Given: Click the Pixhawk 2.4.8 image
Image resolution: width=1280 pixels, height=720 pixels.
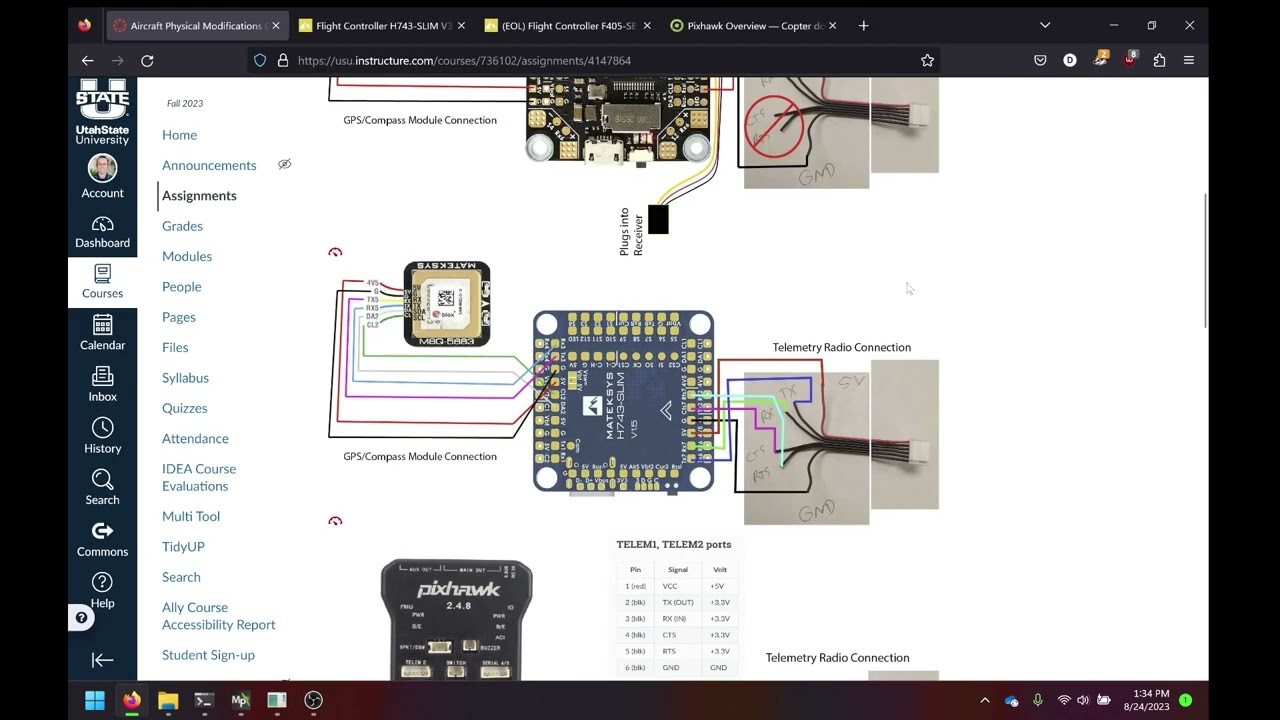Looking at the screenshot, I should tap(456, 620).
